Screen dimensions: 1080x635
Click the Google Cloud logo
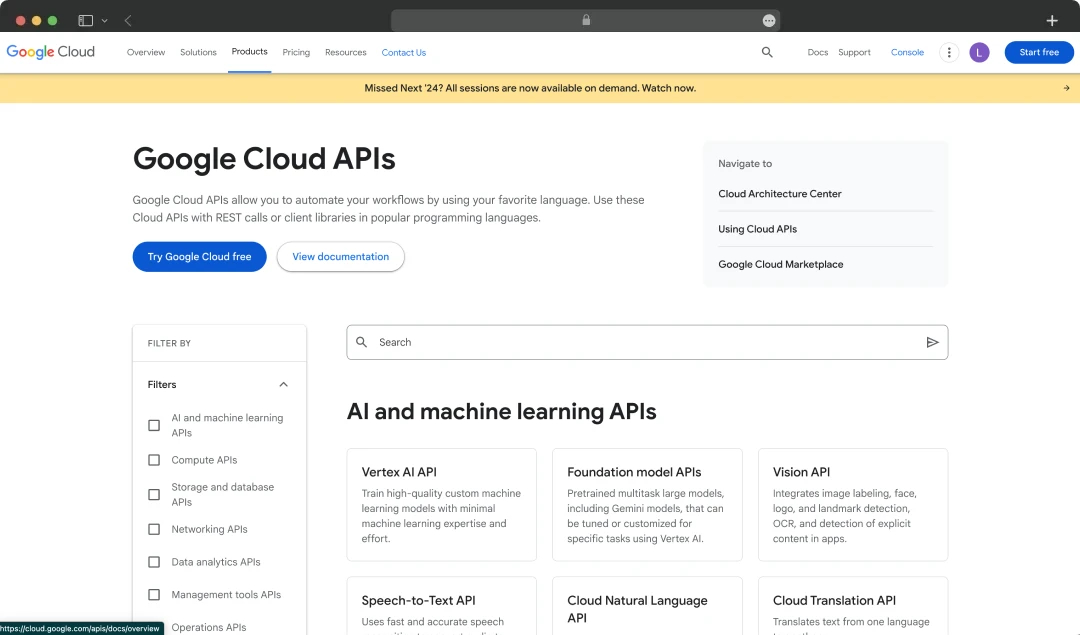50,51
